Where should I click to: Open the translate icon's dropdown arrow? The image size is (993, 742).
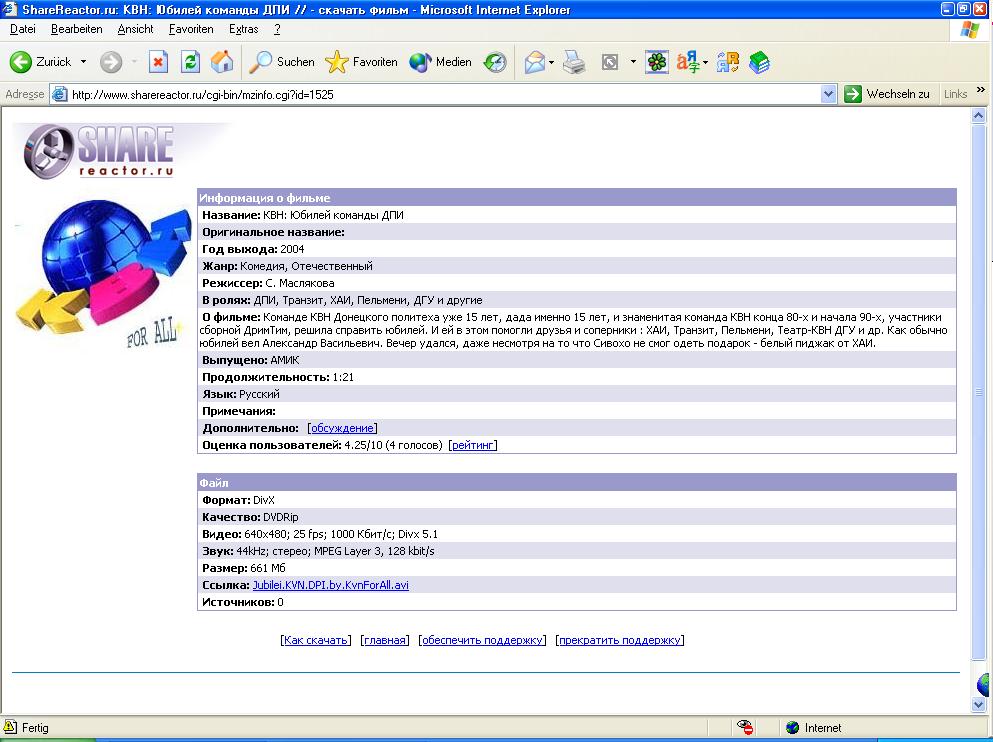click(x=705, y=62)
